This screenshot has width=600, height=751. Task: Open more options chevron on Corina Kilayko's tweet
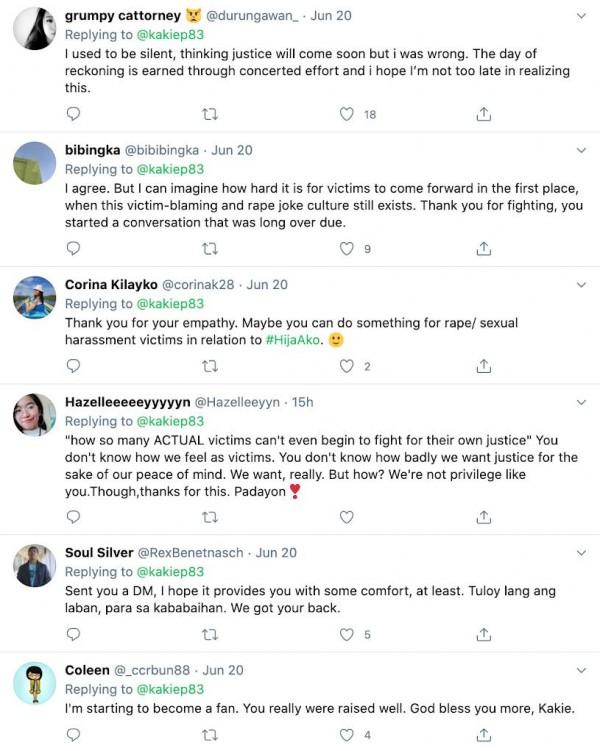point(582,285)
